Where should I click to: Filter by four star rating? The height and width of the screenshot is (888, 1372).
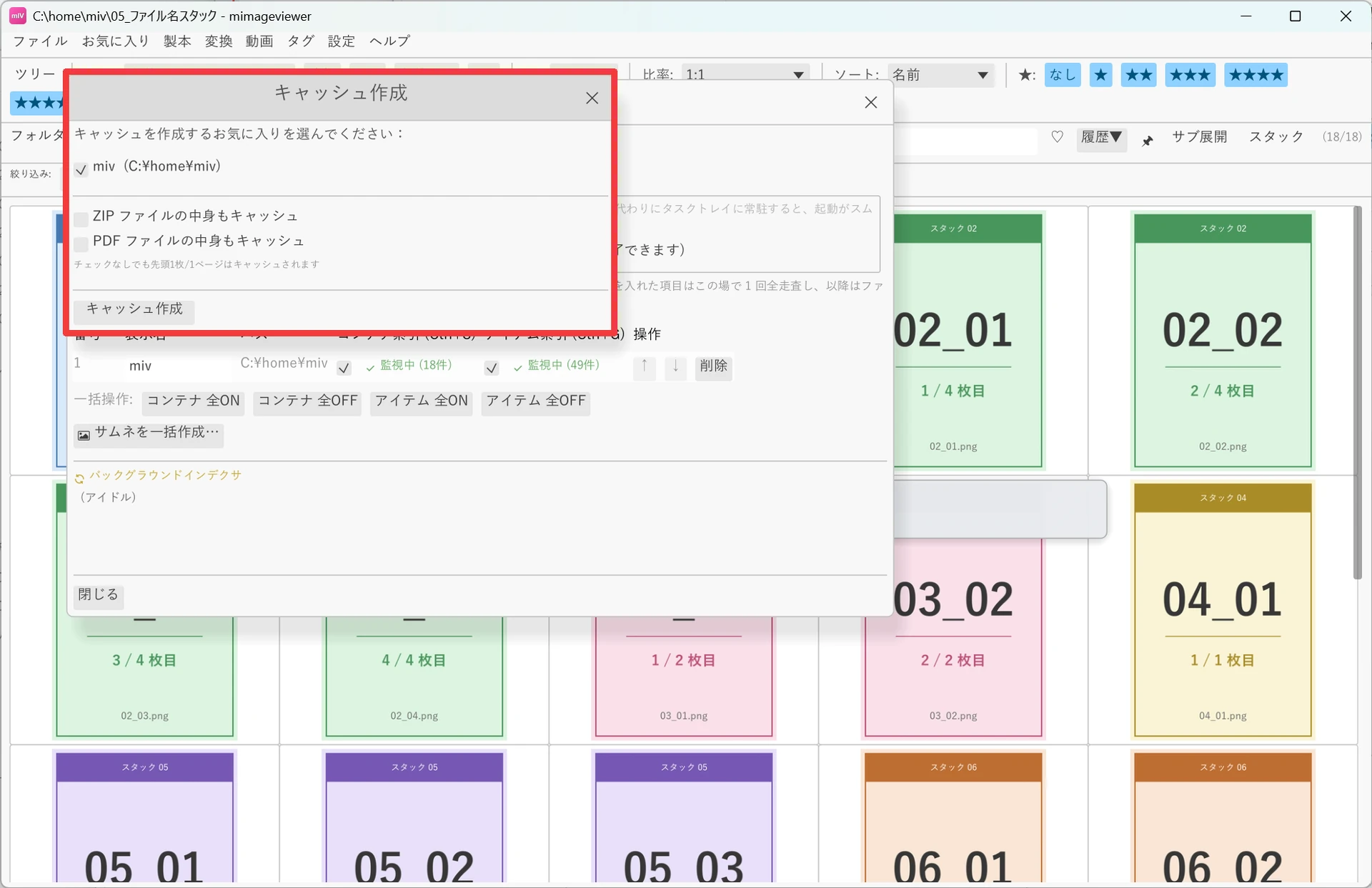click(x=1256, y=75)
